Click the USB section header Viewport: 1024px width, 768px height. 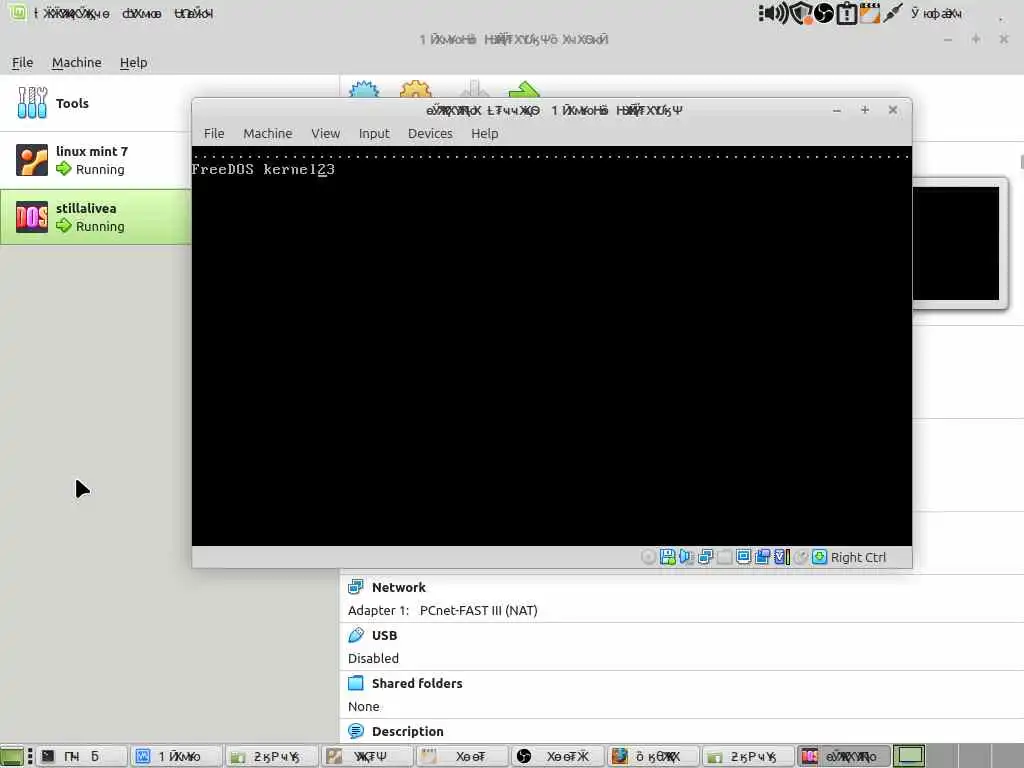384,635
